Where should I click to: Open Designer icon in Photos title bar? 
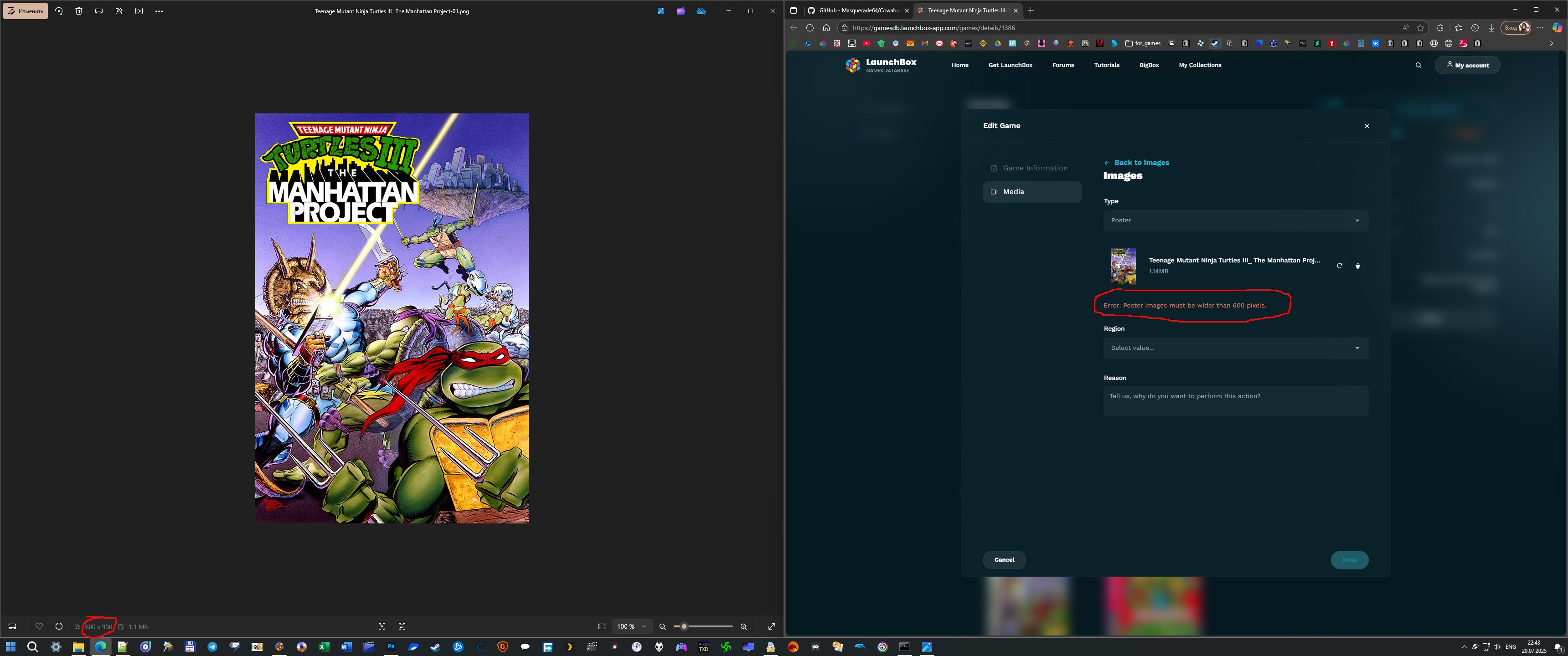click(x=660, y=11)
